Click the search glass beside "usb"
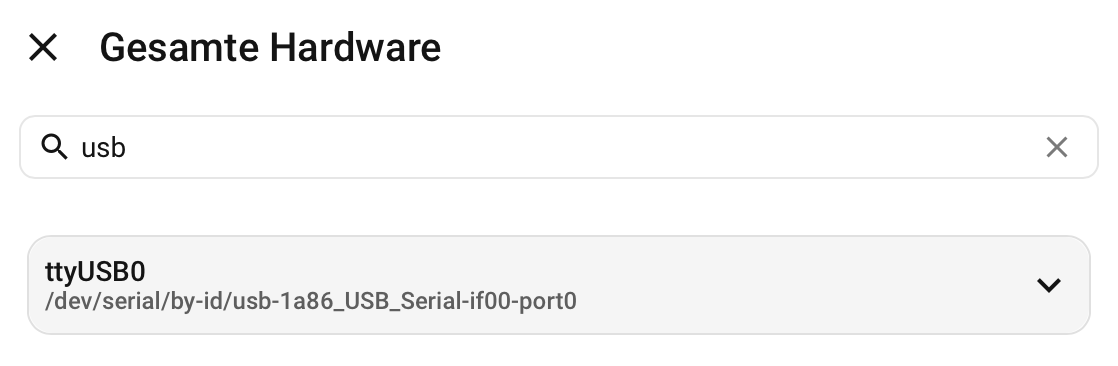The width and height of the screenshot is (1118, 366). point(54,146)
